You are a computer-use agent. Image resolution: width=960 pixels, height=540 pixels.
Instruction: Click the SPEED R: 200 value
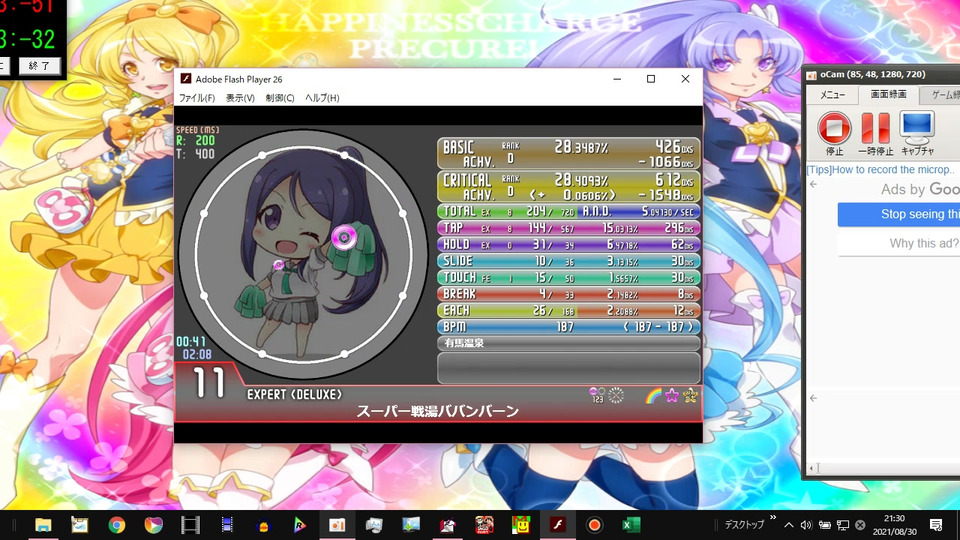[196, 141]
